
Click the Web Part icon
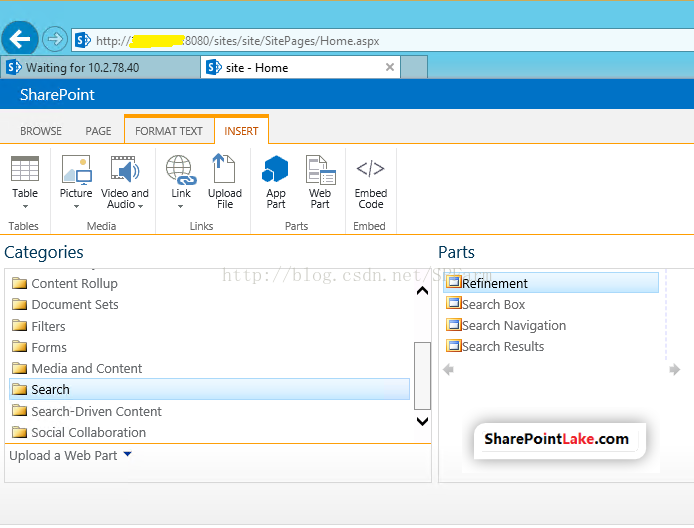coord(320,170)
